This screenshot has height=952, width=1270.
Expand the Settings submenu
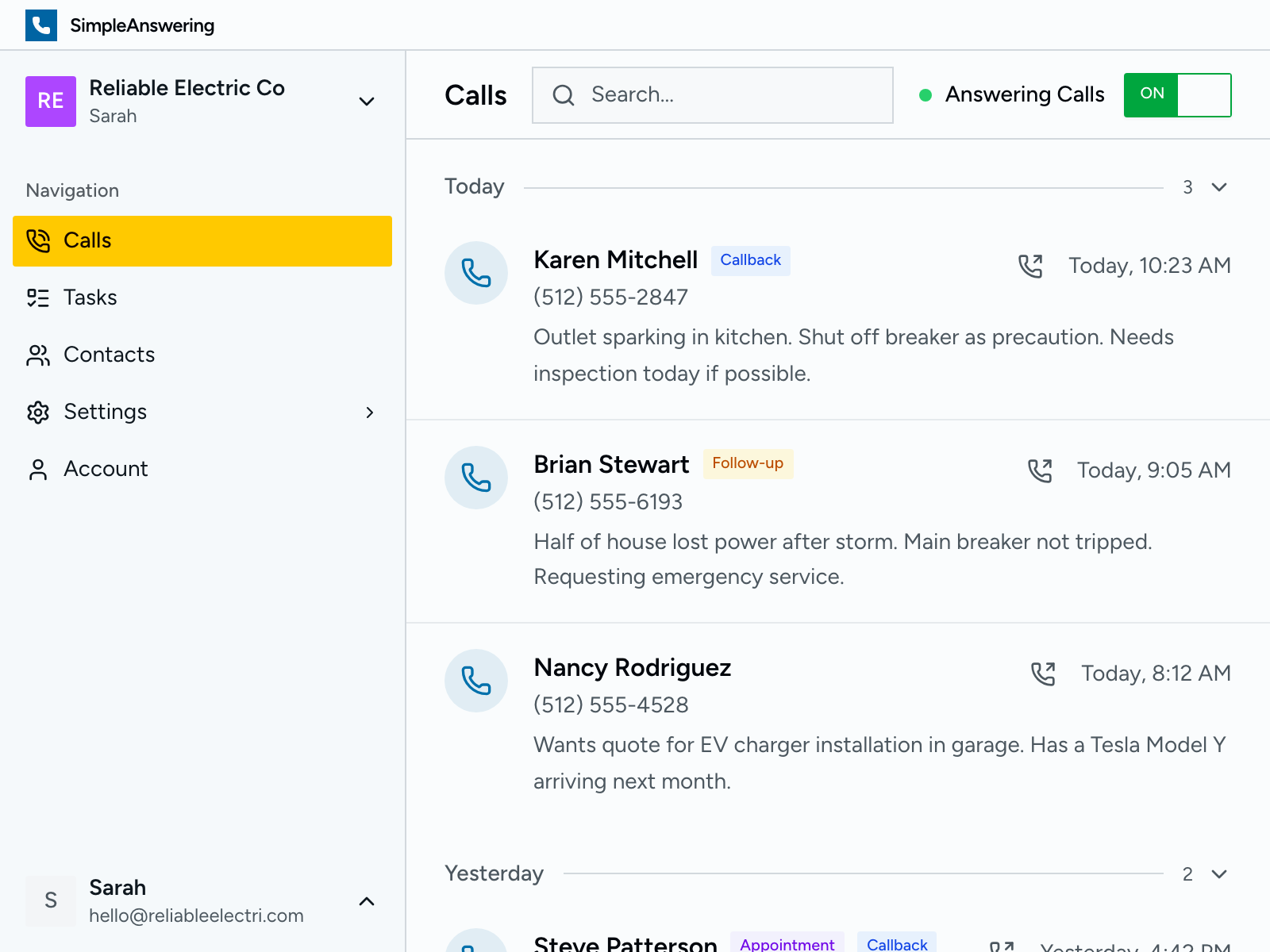point(370,412)
